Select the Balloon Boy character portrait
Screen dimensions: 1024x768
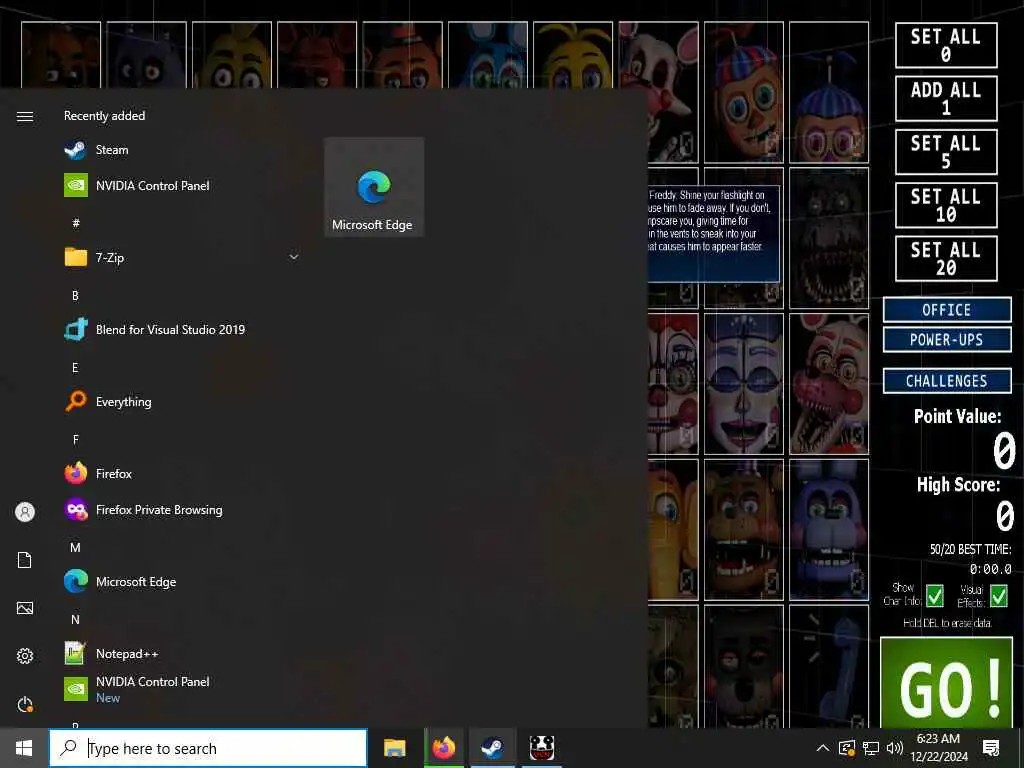coord(744,92)
